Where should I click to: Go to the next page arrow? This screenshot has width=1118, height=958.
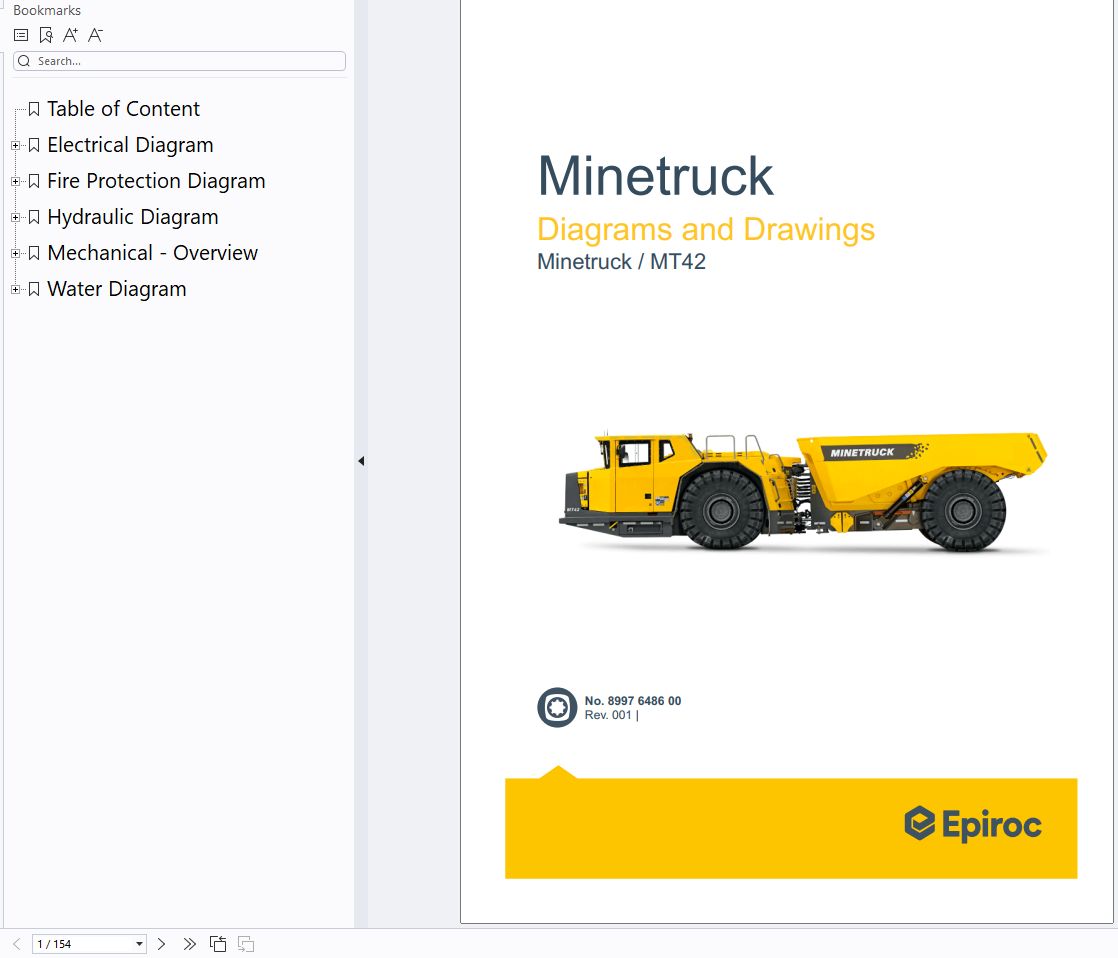(x=161, y=944)
